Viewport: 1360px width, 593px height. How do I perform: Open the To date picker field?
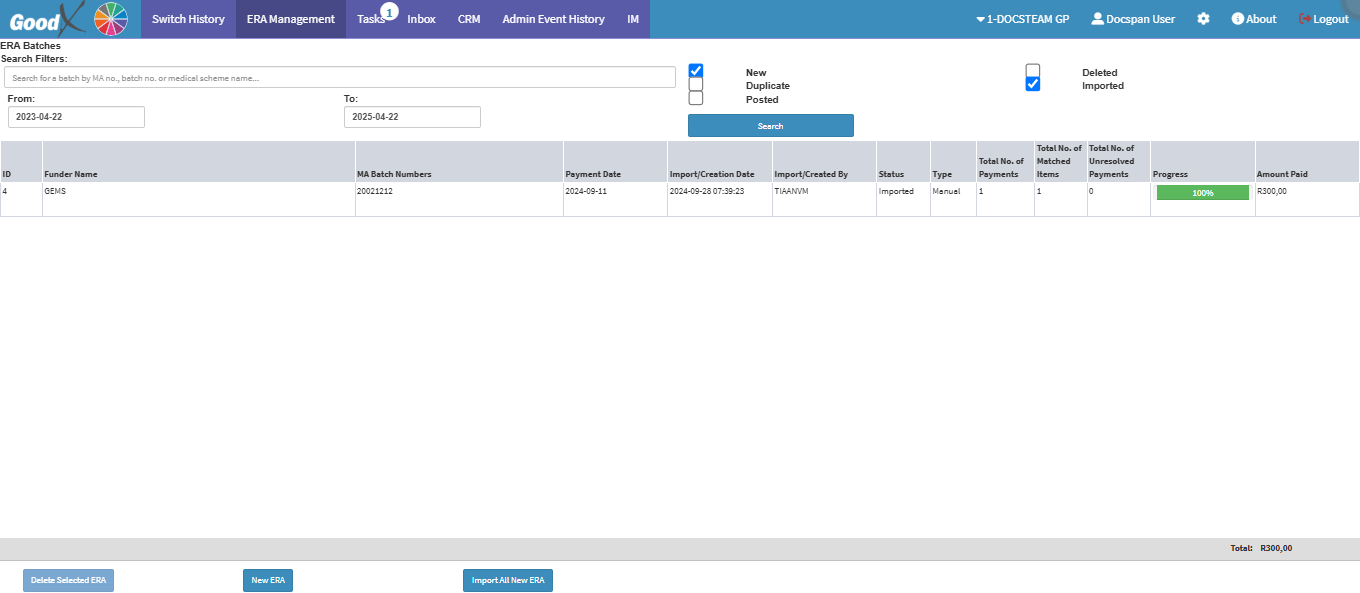pos(412,117)
